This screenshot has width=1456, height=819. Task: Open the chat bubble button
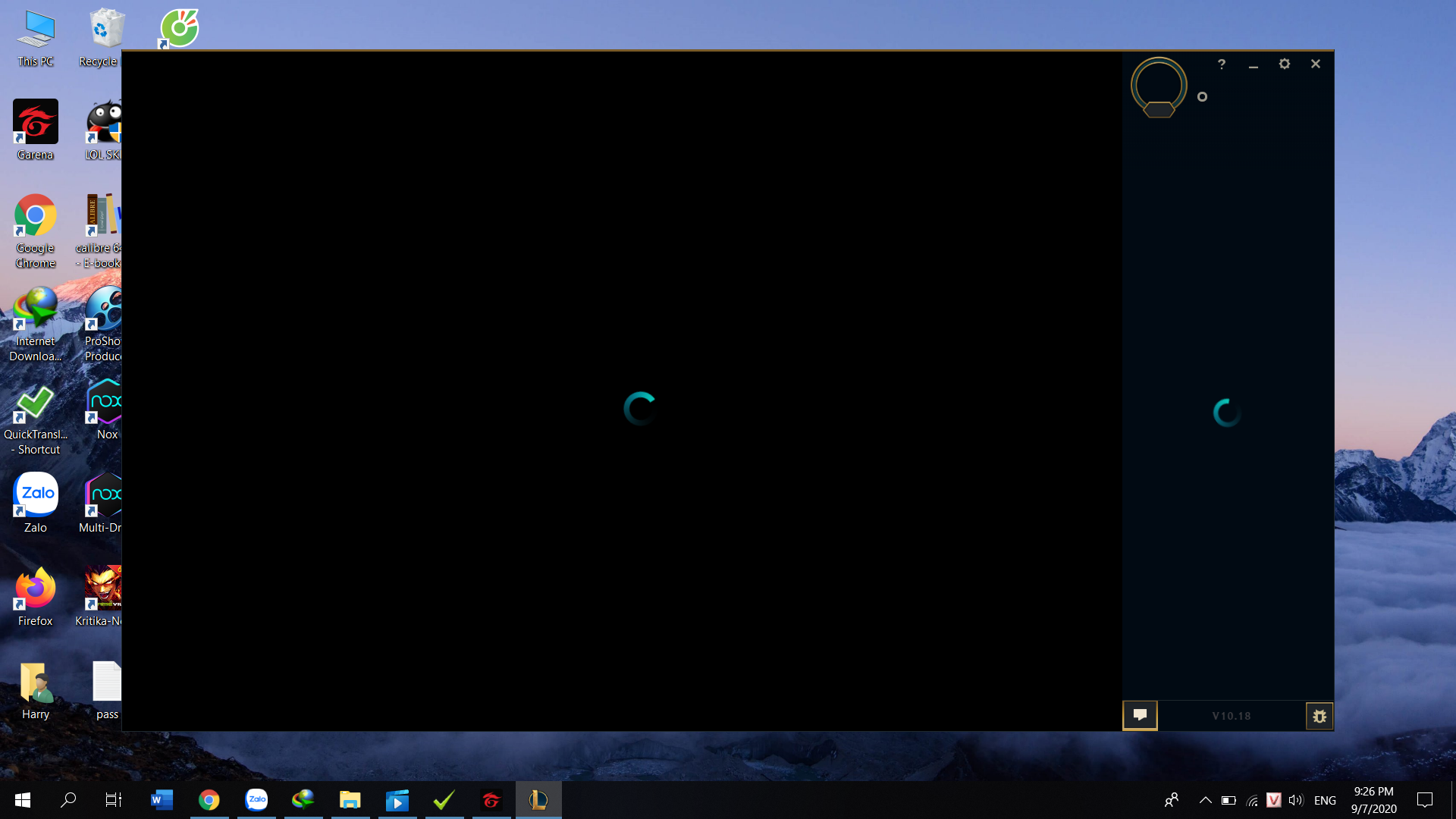(x=1140, y=715)
